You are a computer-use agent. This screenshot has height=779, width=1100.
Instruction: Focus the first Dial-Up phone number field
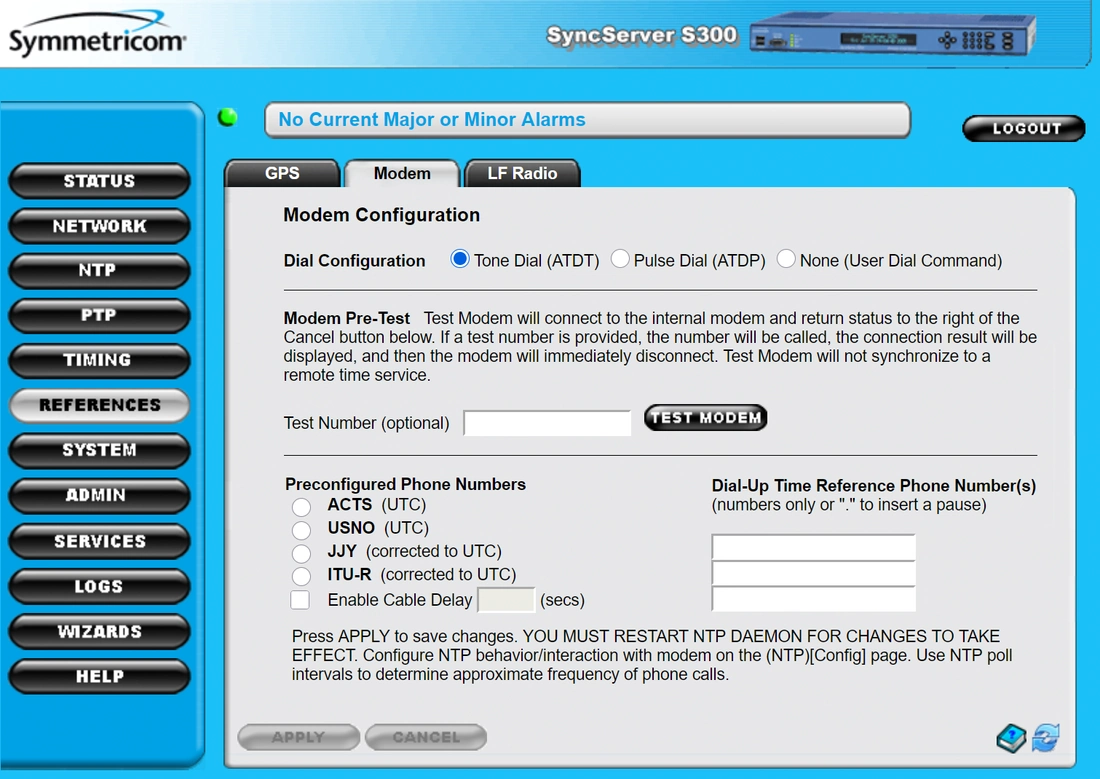point(814,547)
